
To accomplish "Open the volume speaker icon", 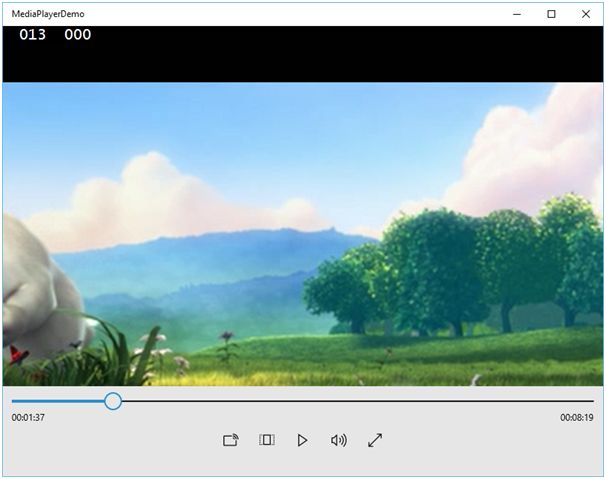I will tap(339, 440).
